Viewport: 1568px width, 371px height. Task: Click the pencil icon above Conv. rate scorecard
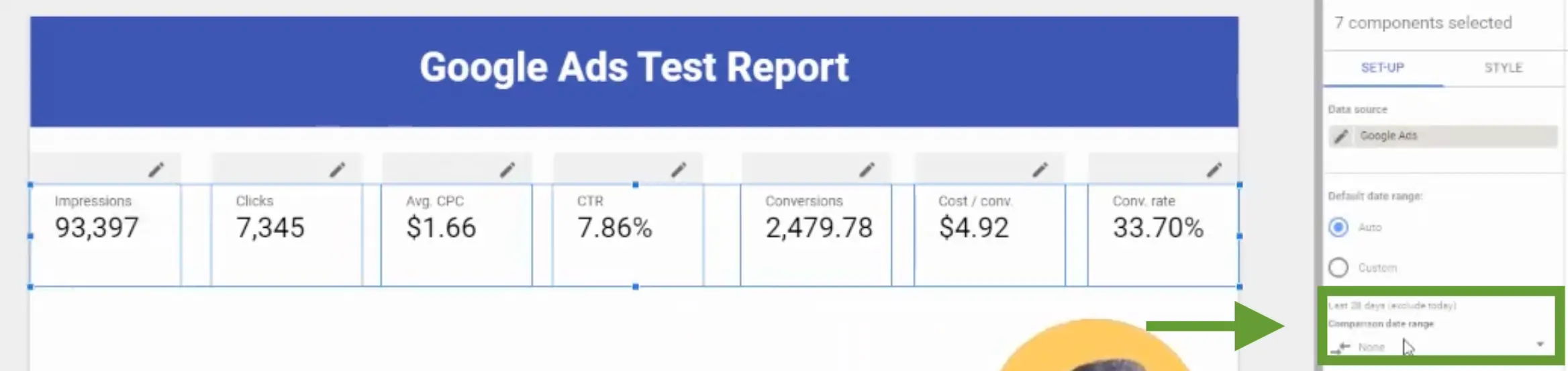[x=1214, y=169]
